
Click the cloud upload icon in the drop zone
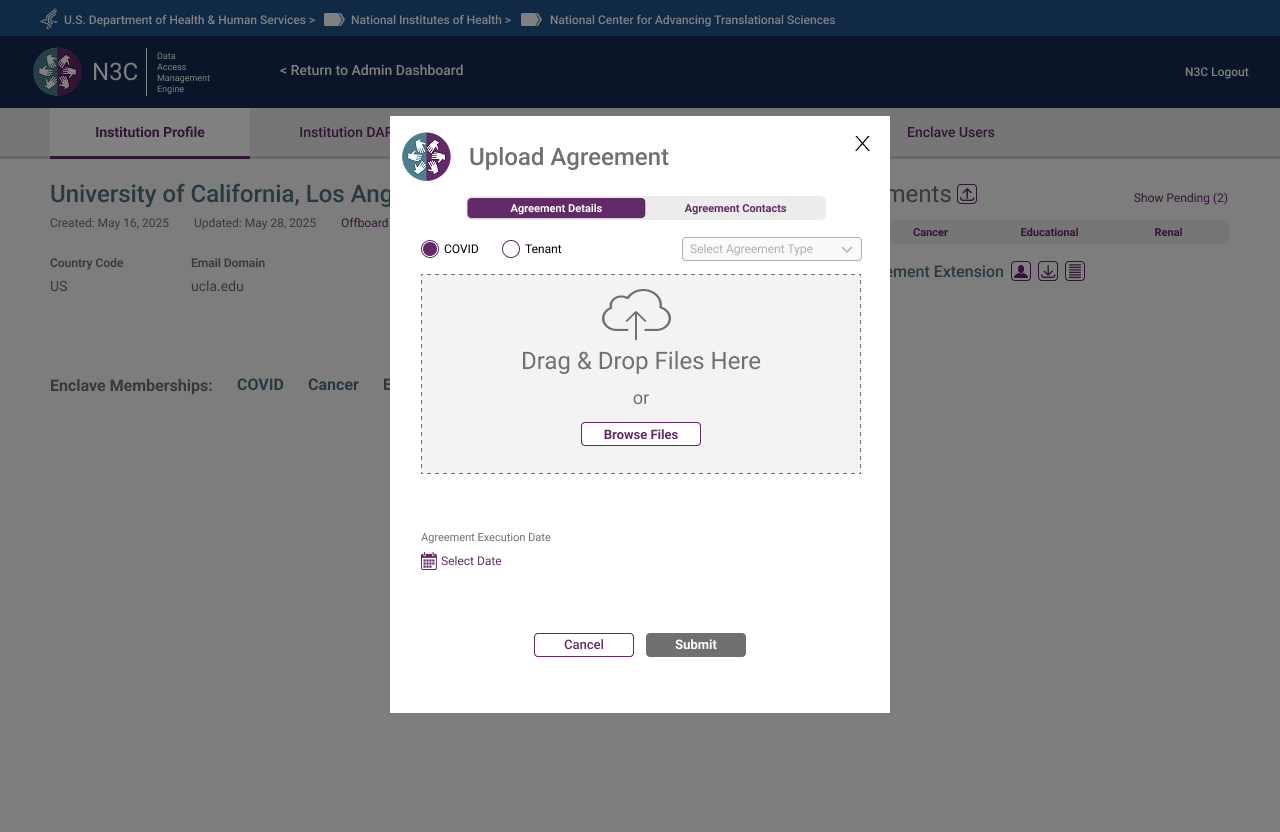point(636,314)
